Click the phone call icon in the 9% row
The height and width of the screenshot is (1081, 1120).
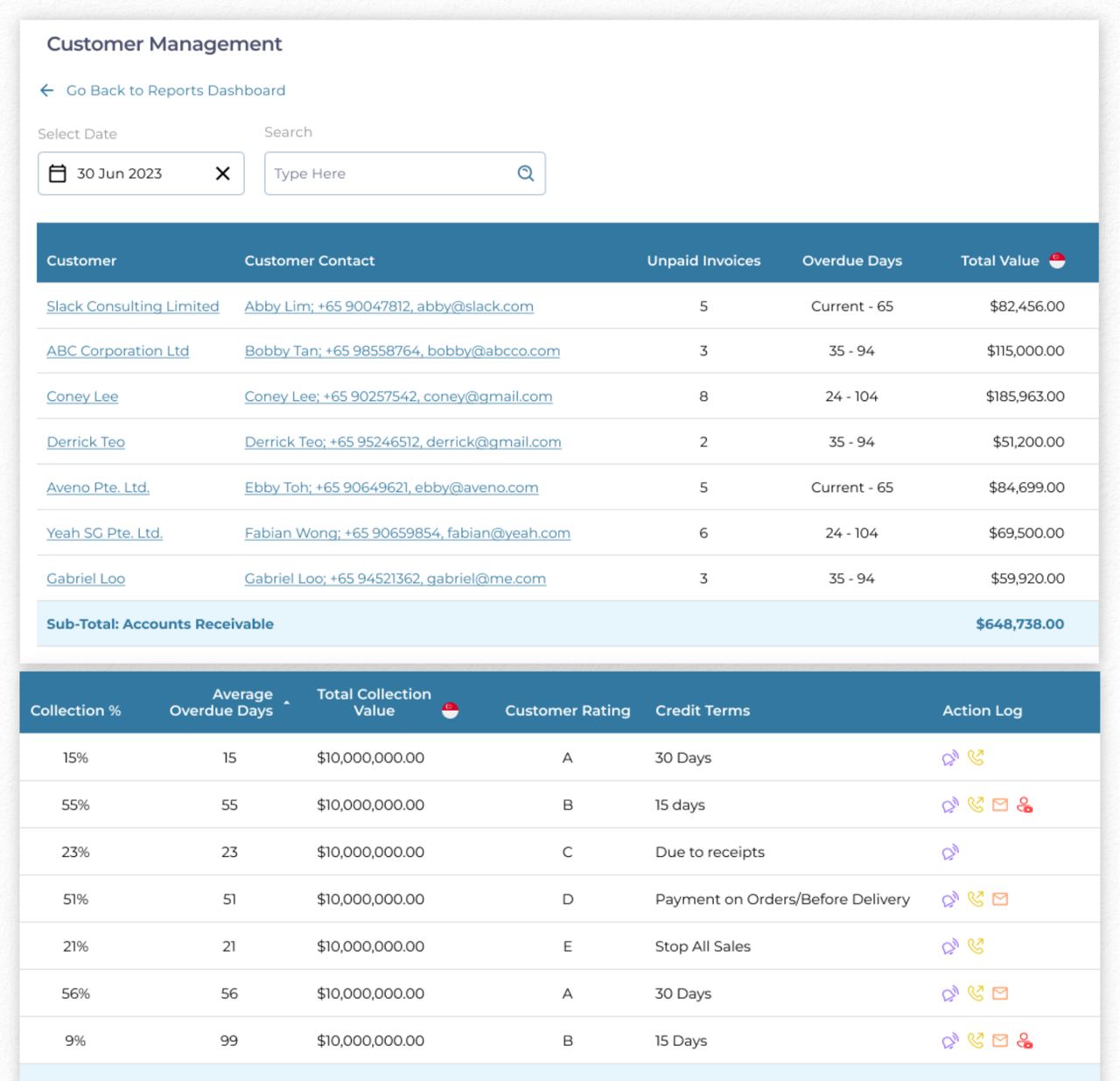[976, 1041]
